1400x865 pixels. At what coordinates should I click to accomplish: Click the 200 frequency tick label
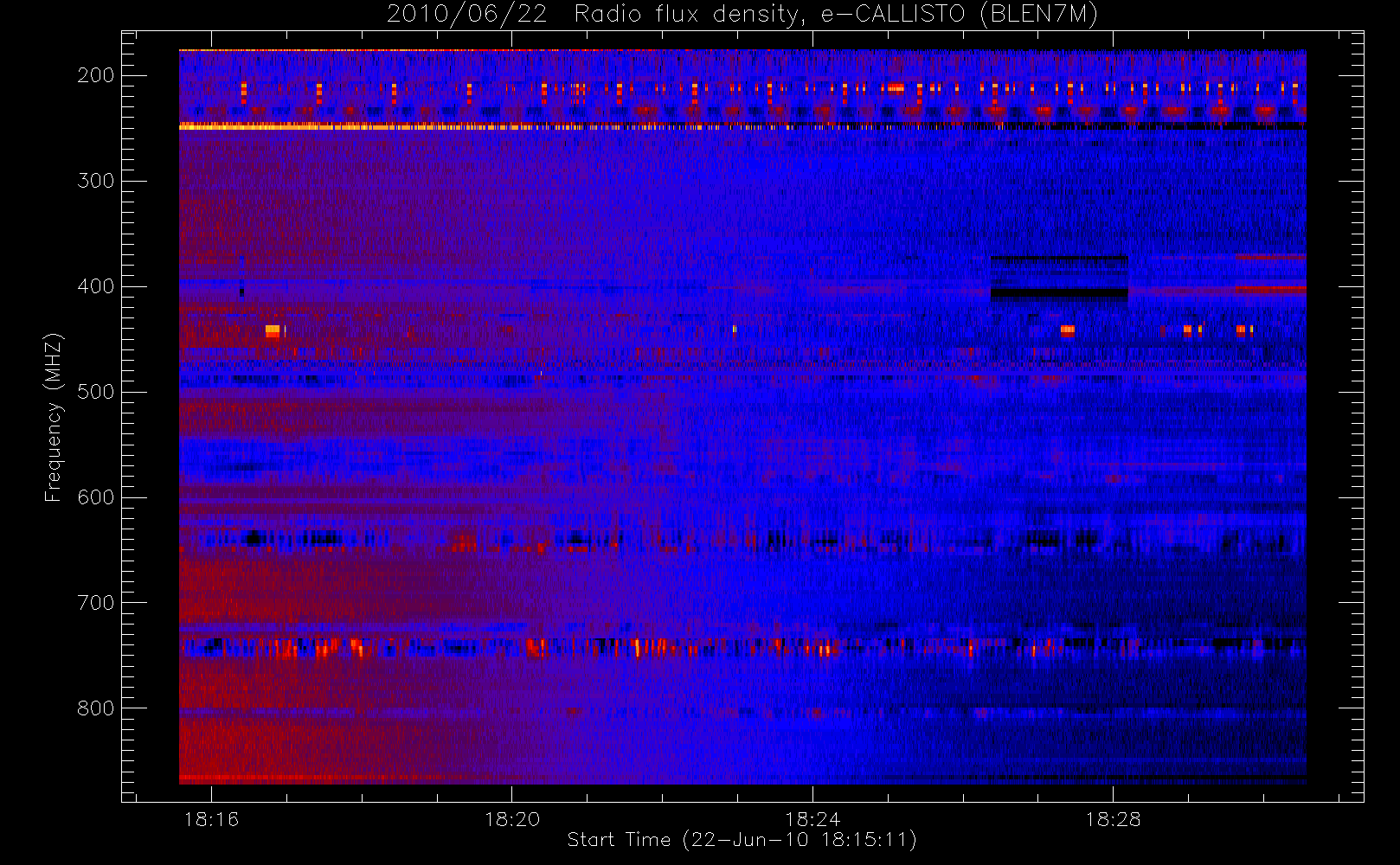96,75
